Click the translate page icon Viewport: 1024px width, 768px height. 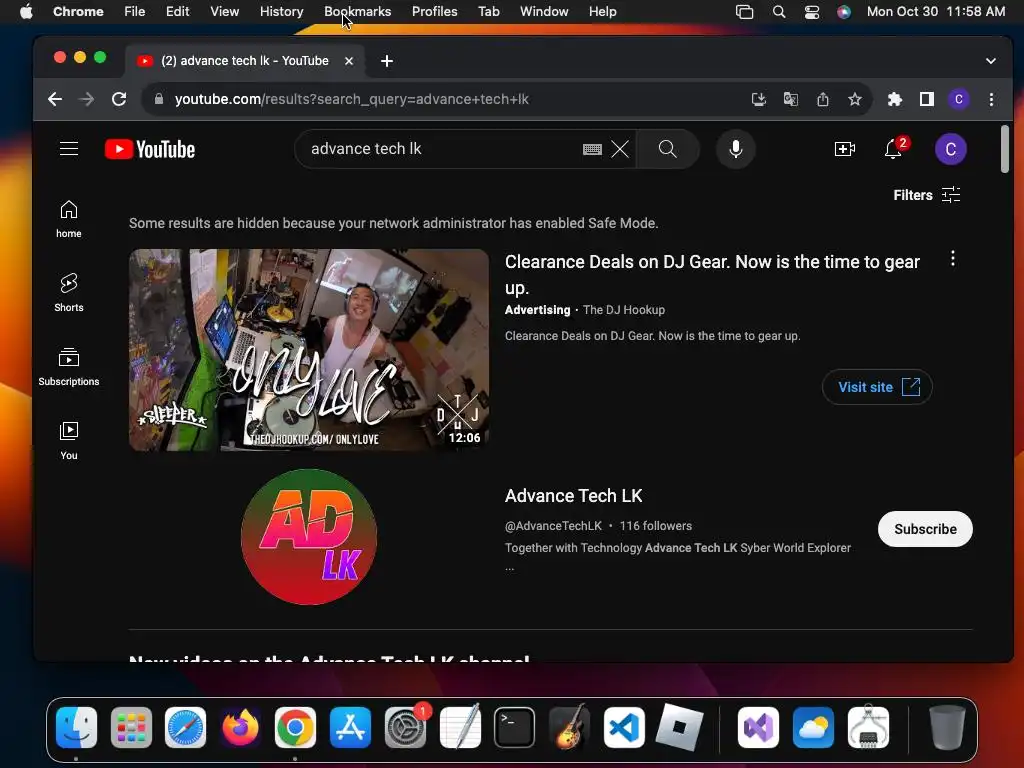pos(790,99)
